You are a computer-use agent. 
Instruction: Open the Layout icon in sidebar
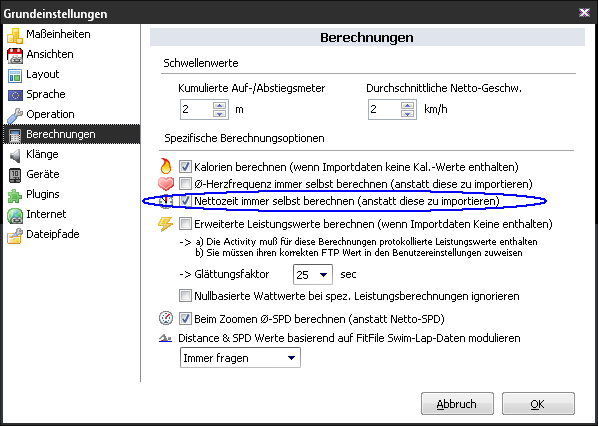pyautogui.click(x=15, y=76)
